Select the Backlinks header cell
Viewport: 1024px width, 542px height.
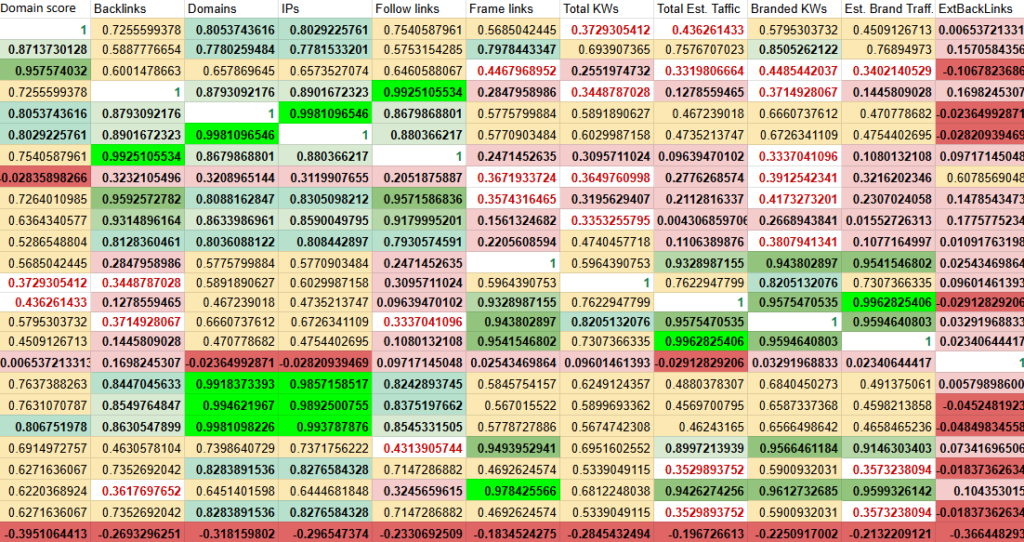click(138, 9)
